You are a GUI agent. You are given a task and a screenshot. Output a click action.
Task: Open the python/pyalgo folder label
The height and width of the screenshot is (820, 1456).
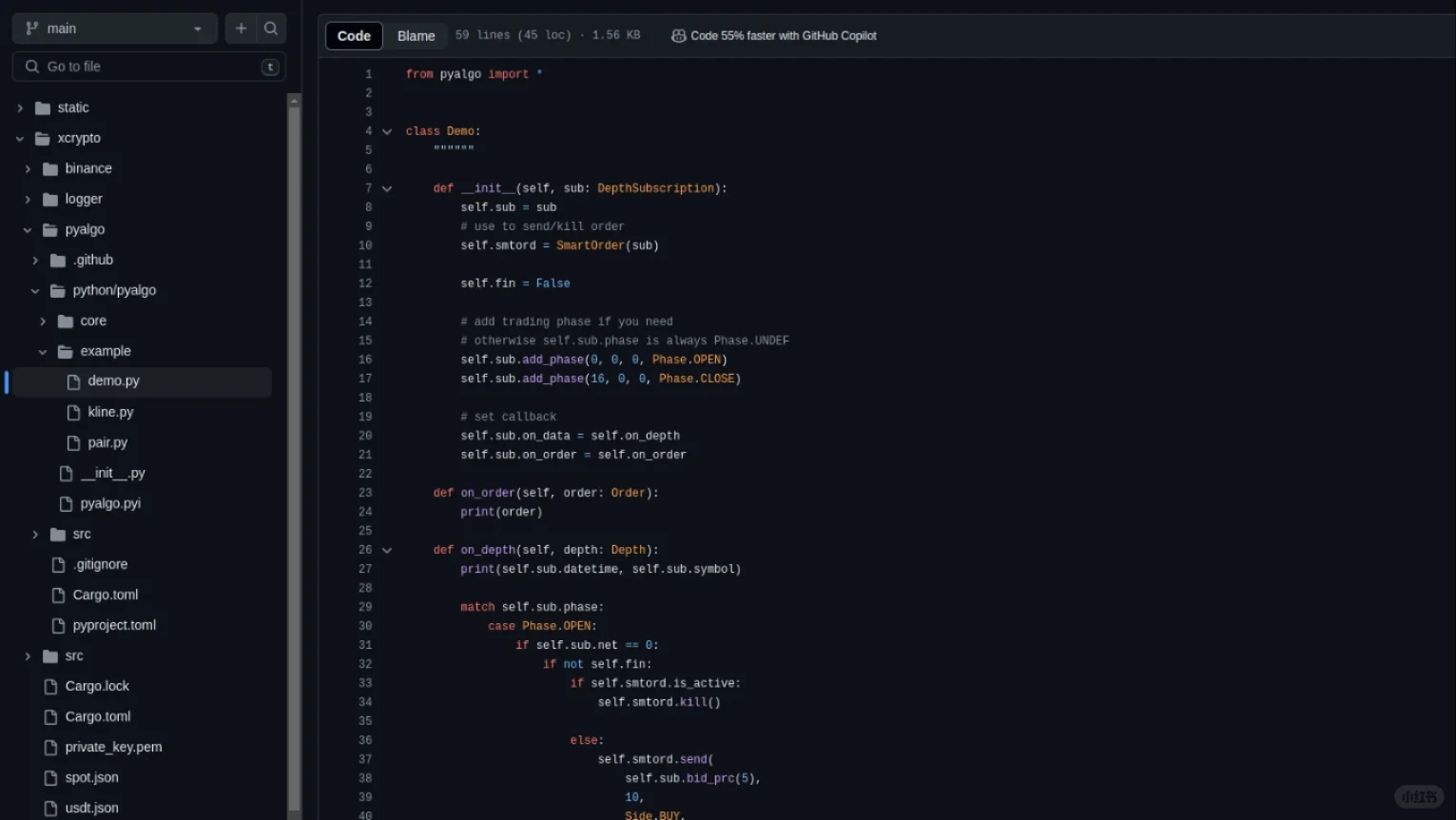[114, 290]
